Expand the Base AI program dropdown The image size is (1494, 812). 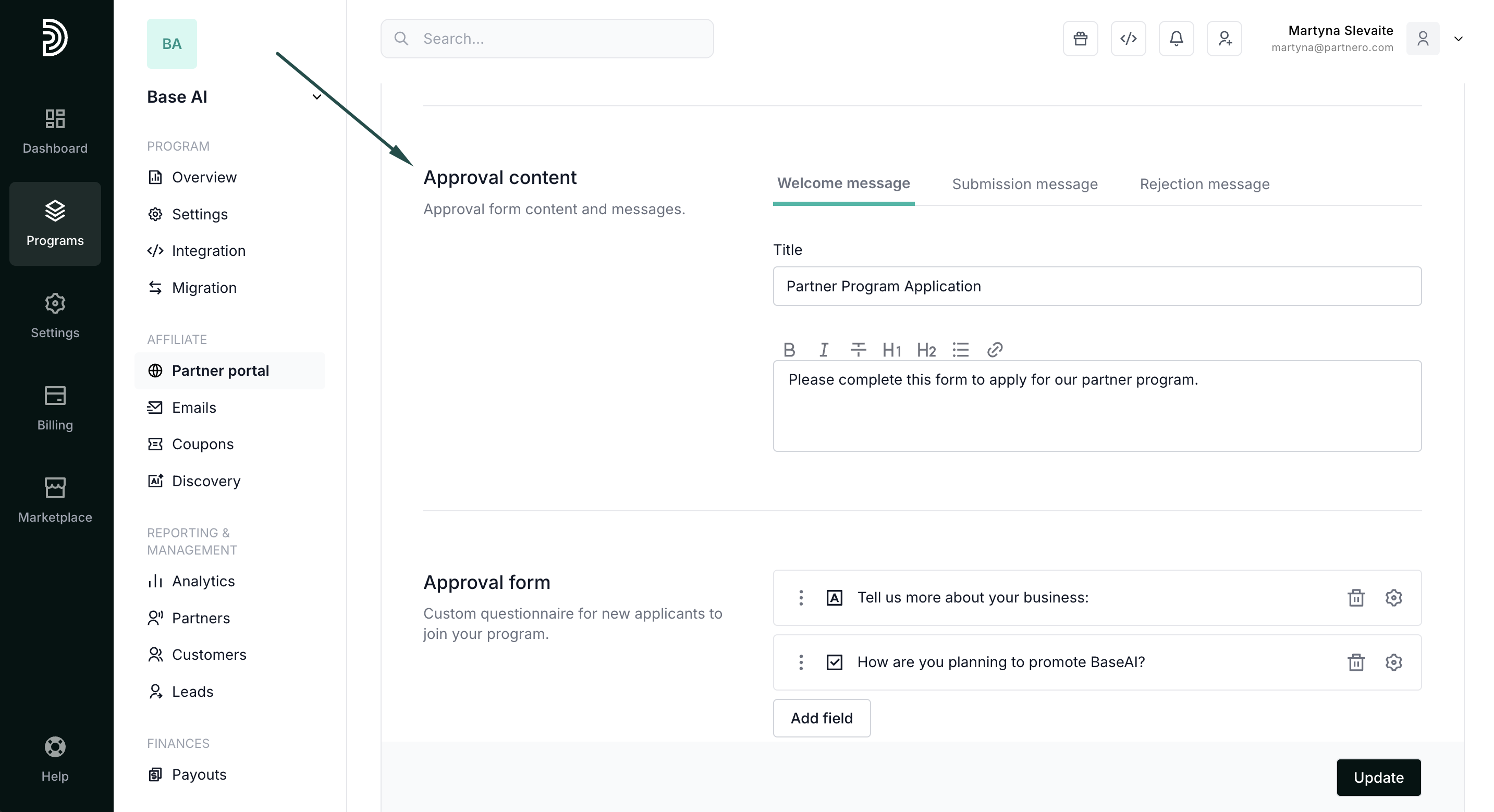tap(316, 97)
